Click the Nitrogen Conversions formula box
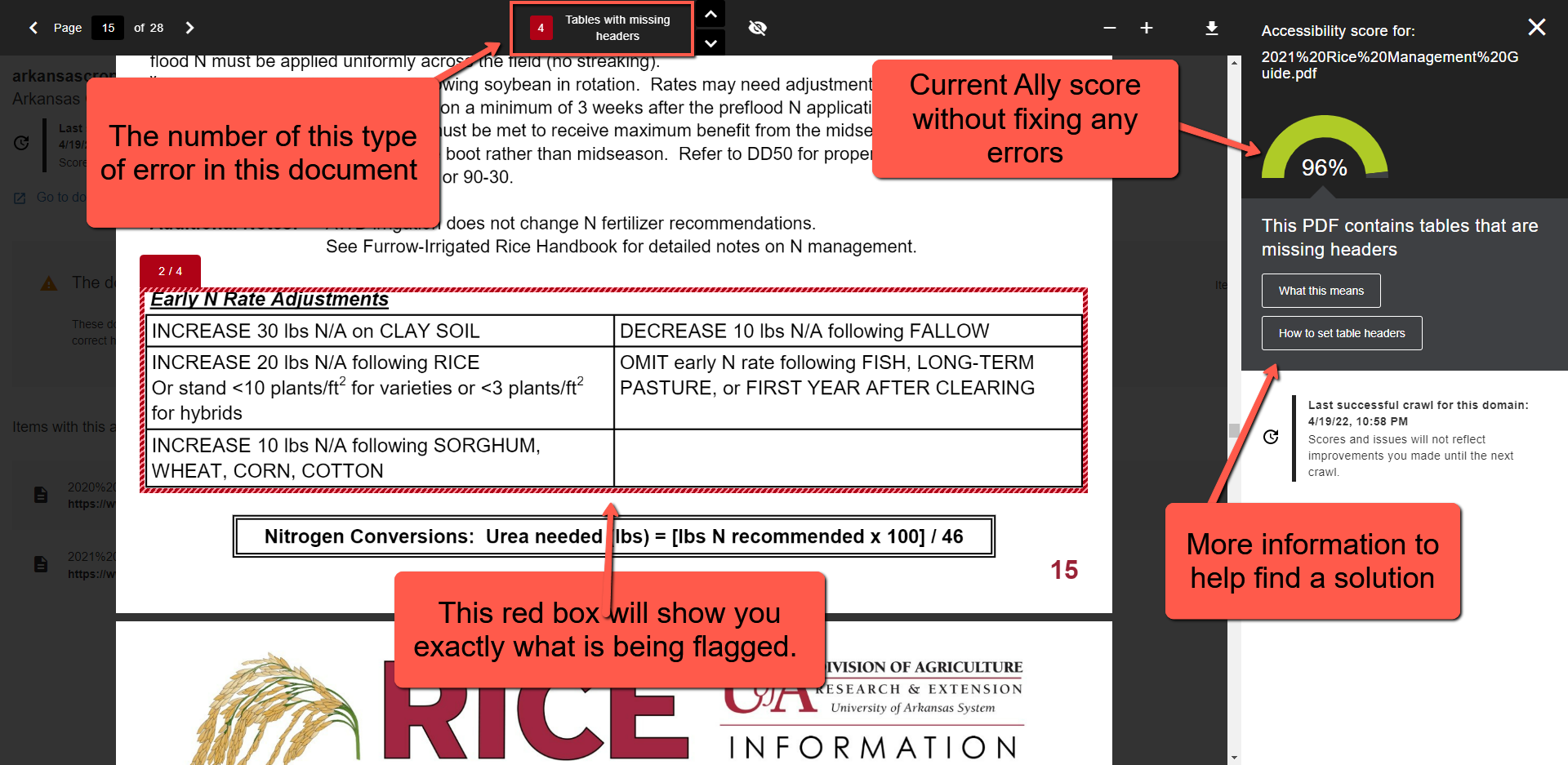1568x765 pixels. click(613, 536)
